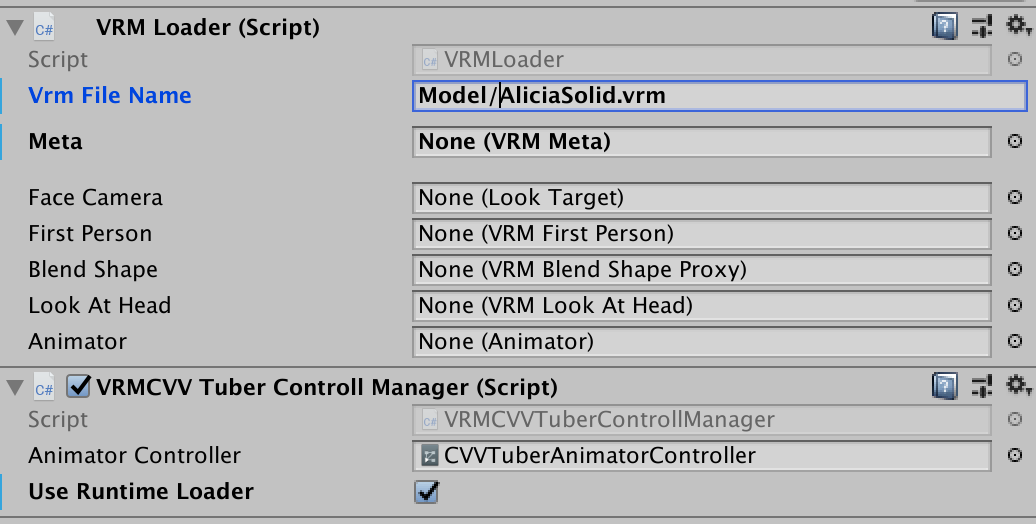Toggle the Use Runtime Loader checkbox
Image resolution: width=1036 pixels, height=524 pixels.
[427, 492]
